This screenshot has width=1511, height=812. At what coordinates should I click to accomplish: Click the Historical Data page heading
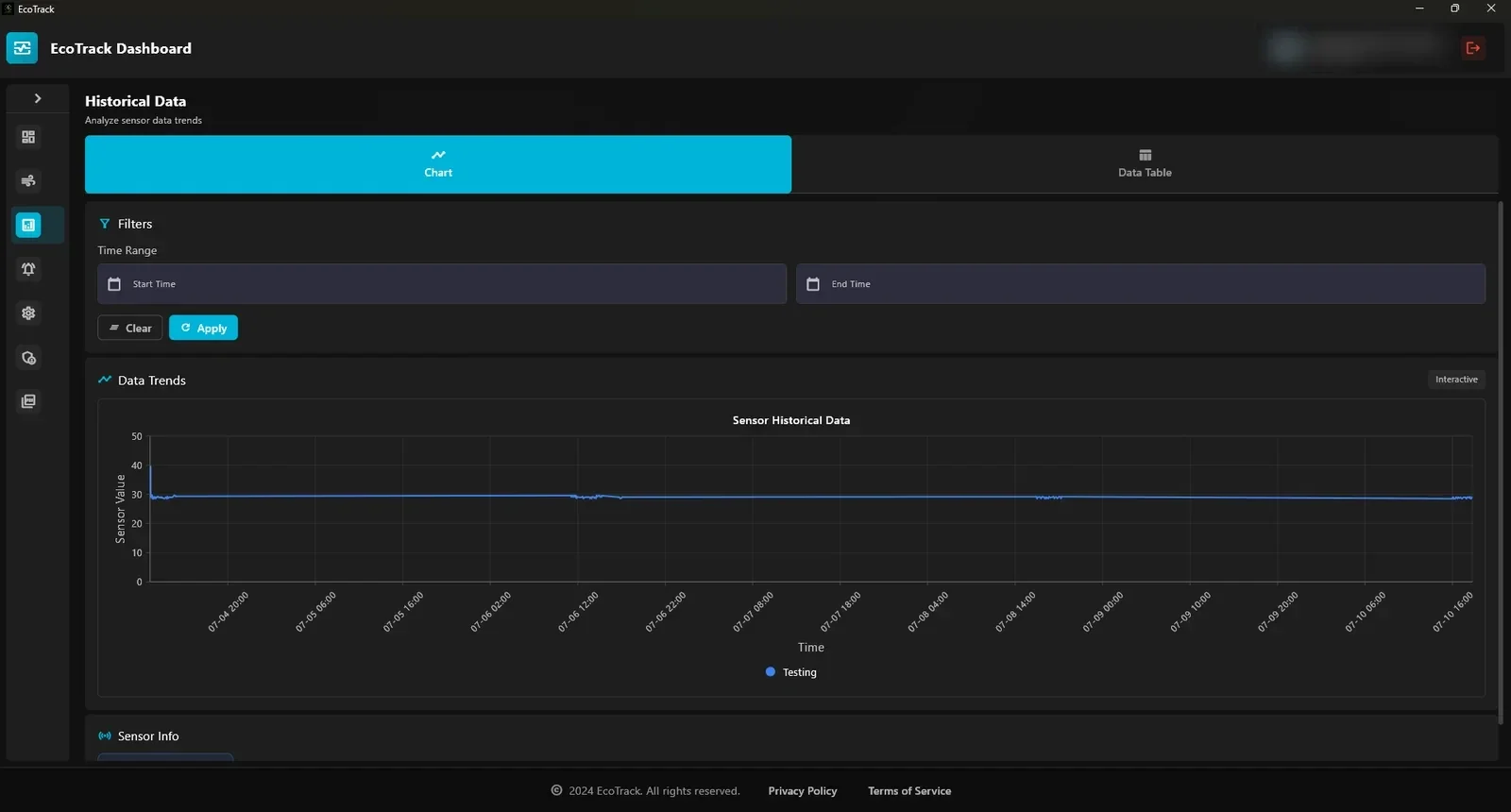pos(135,101)
